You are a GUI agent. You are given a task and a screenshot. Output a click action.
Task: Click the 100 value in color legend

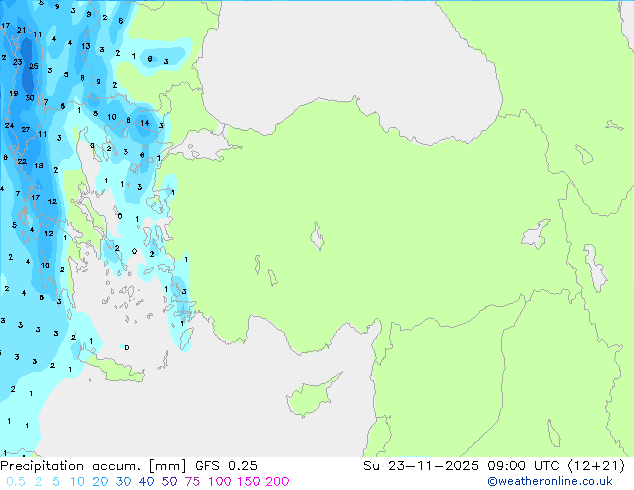tap(220, 482)
